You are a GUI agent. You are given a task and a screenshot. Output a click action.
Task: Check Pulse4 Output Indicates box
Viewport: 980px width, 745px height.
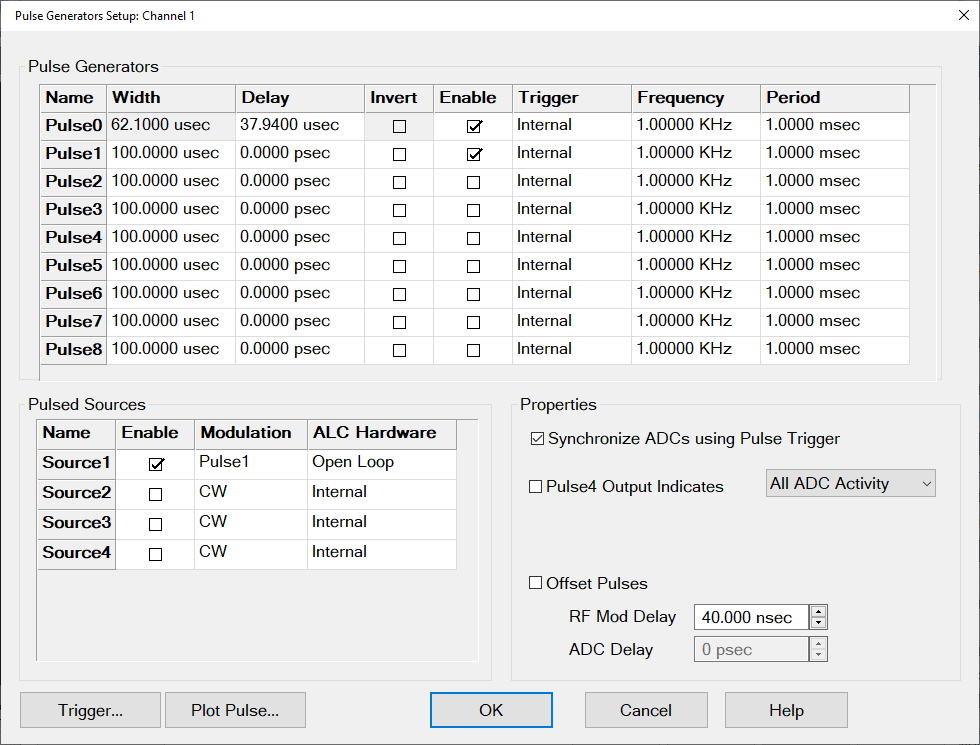point(536,487)
